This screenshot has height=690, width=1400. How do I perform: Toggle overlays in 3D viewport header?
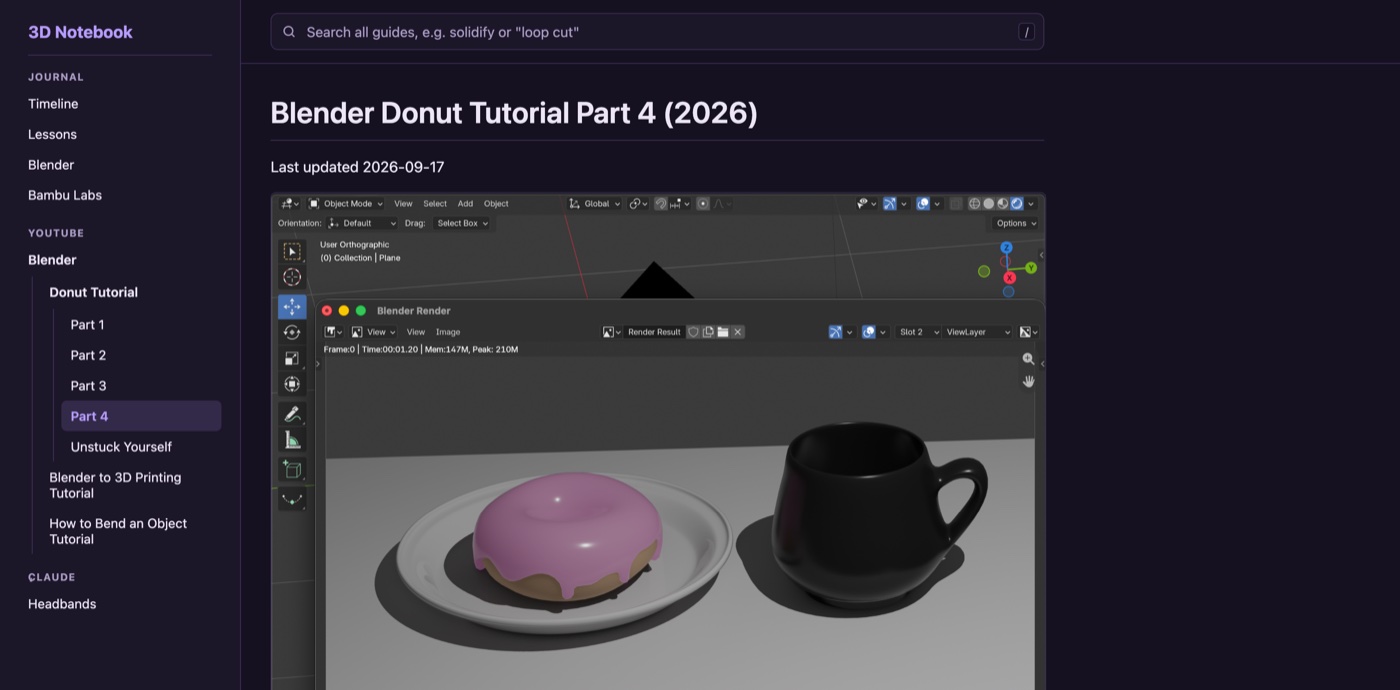(x=923, y=204)
